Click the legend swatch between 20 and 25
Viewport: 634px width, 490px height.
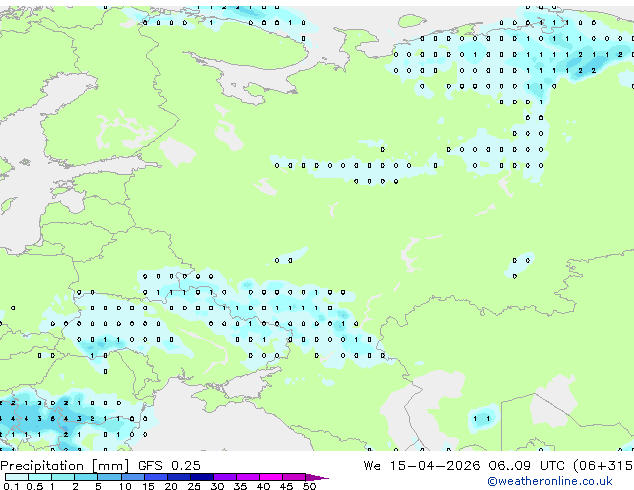[x=178, y=477]
